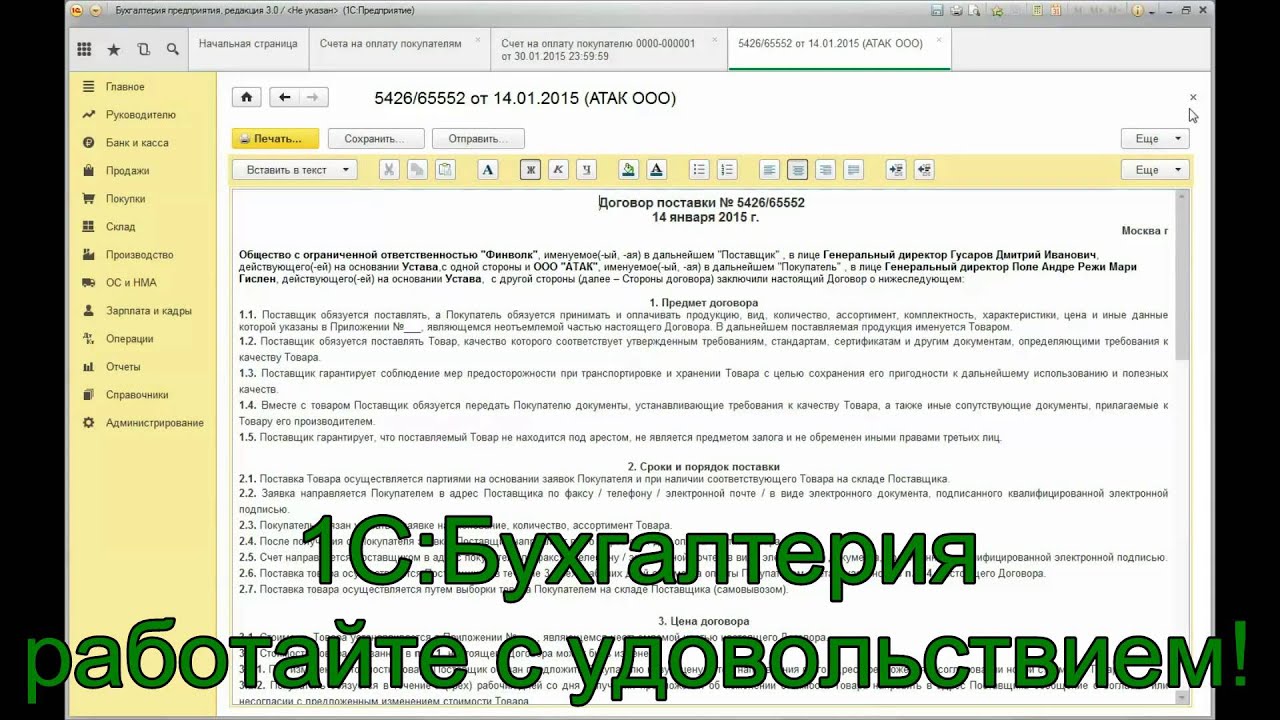This screenshot has height=720, width=1280.
Task: Navigate back with the left arrow
Action: click(x=284, y=97)
